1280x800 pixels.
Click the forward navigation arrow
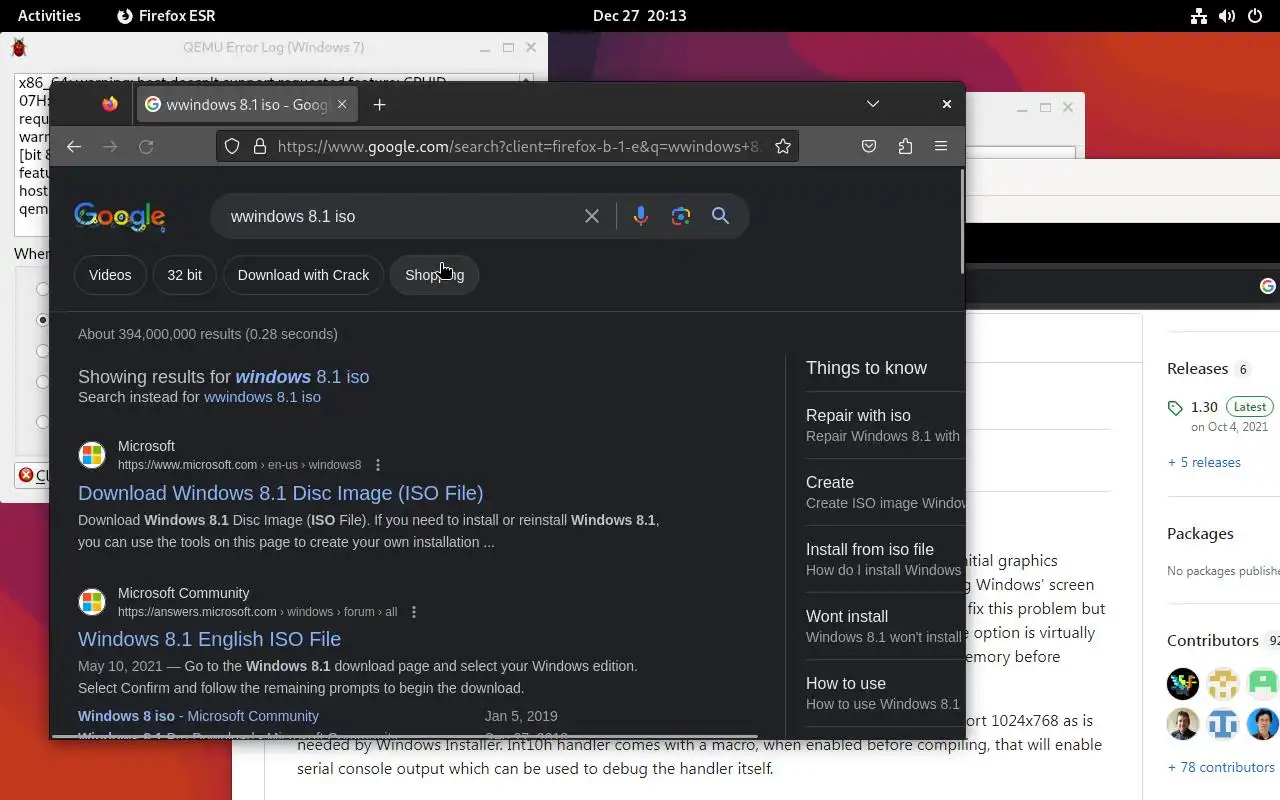(x=110, y=146)
